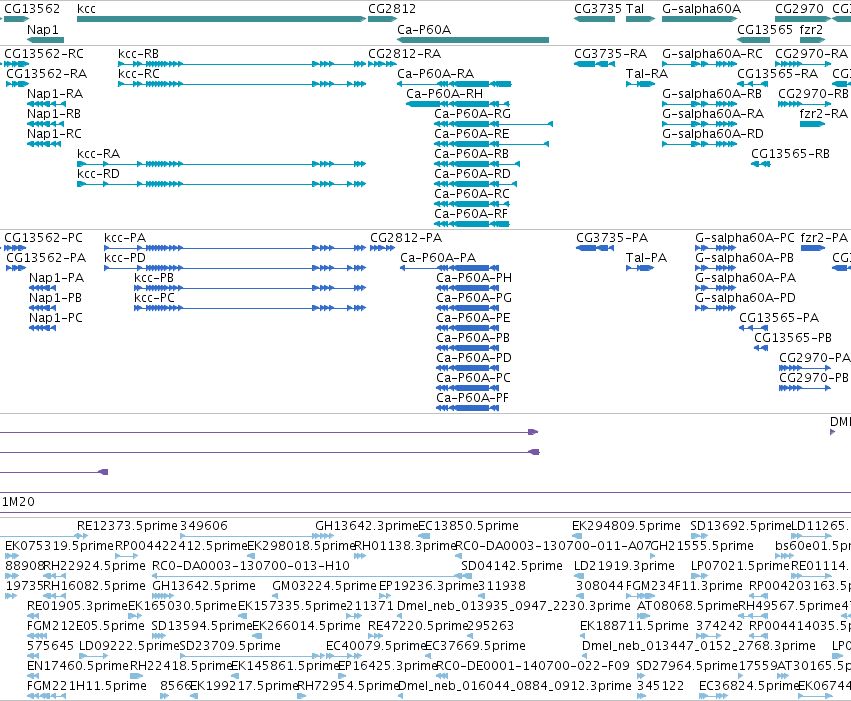Click transcript Ca-P60A-RG label
The height and width of the screenshot is (701, 851).
coord(472,114)
